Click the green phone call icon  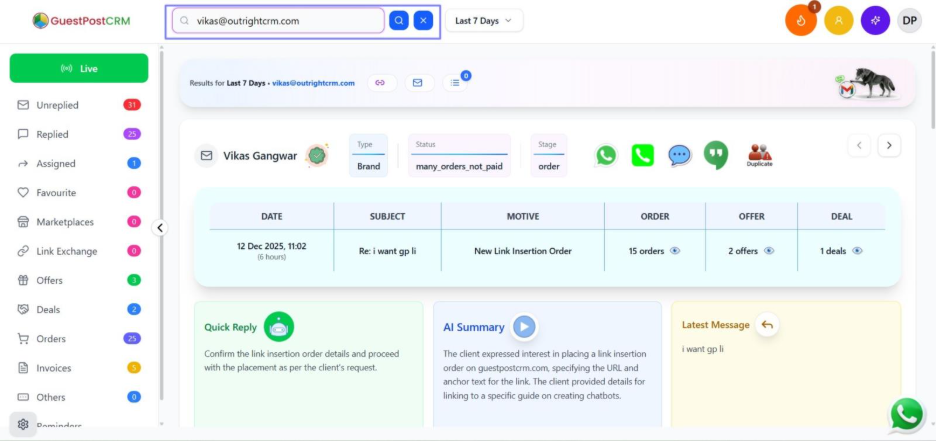tap(642, 155)
